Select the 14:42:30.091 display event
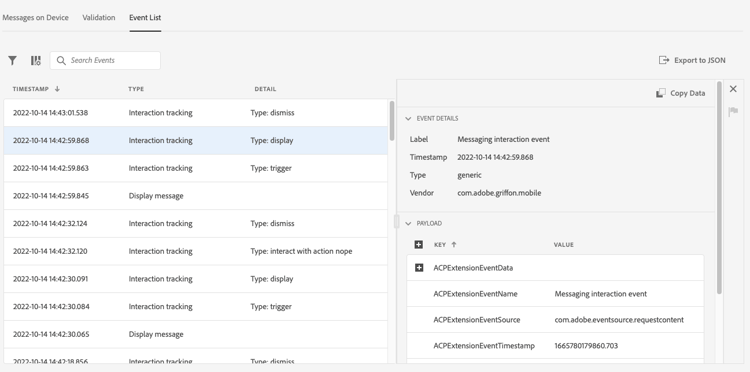The image size is (750, 372). (x=196, y=279)
